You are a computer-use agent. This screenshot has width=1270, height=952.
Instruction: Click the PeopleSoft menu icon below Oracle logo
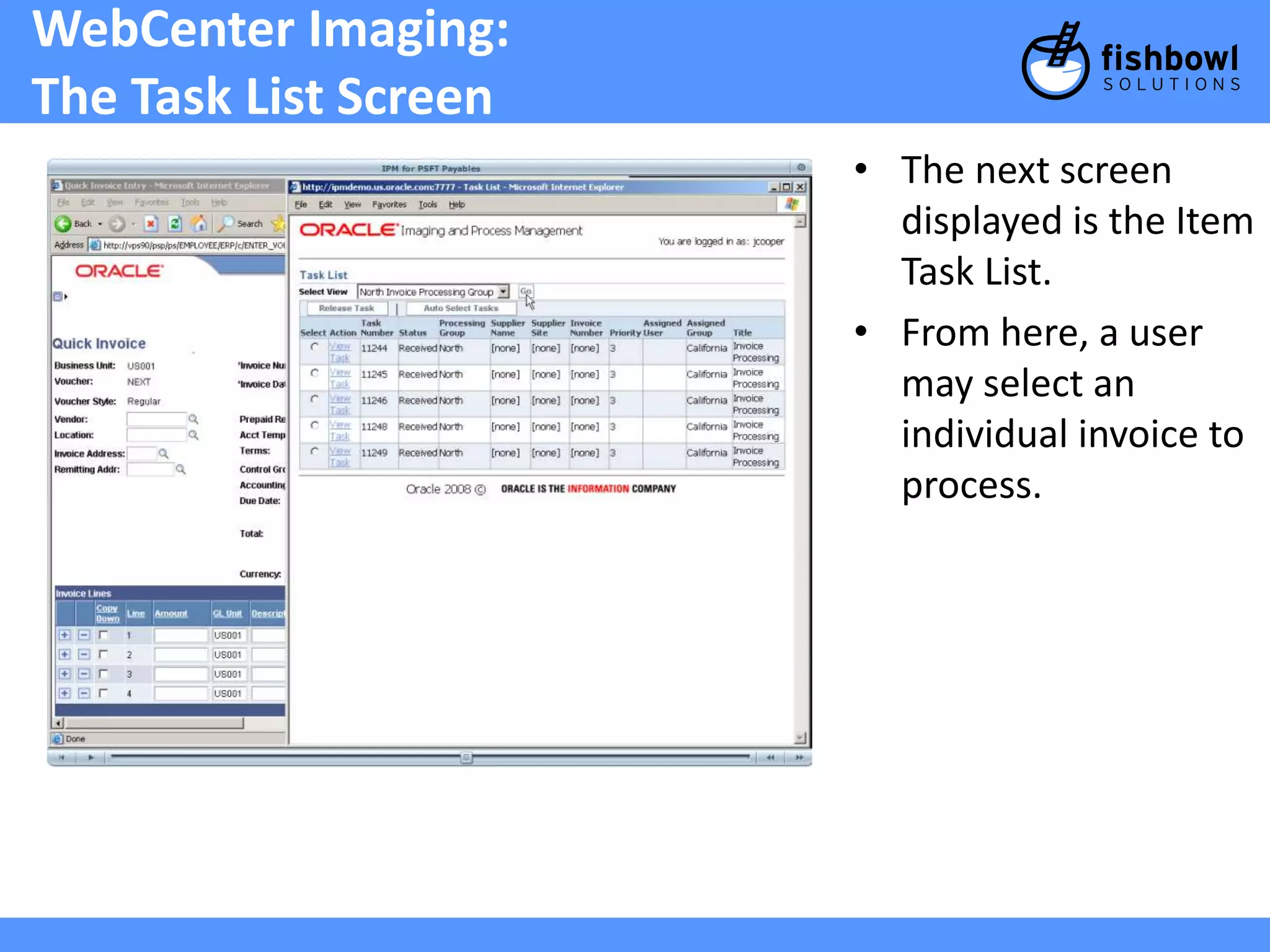tap(58, 296)
